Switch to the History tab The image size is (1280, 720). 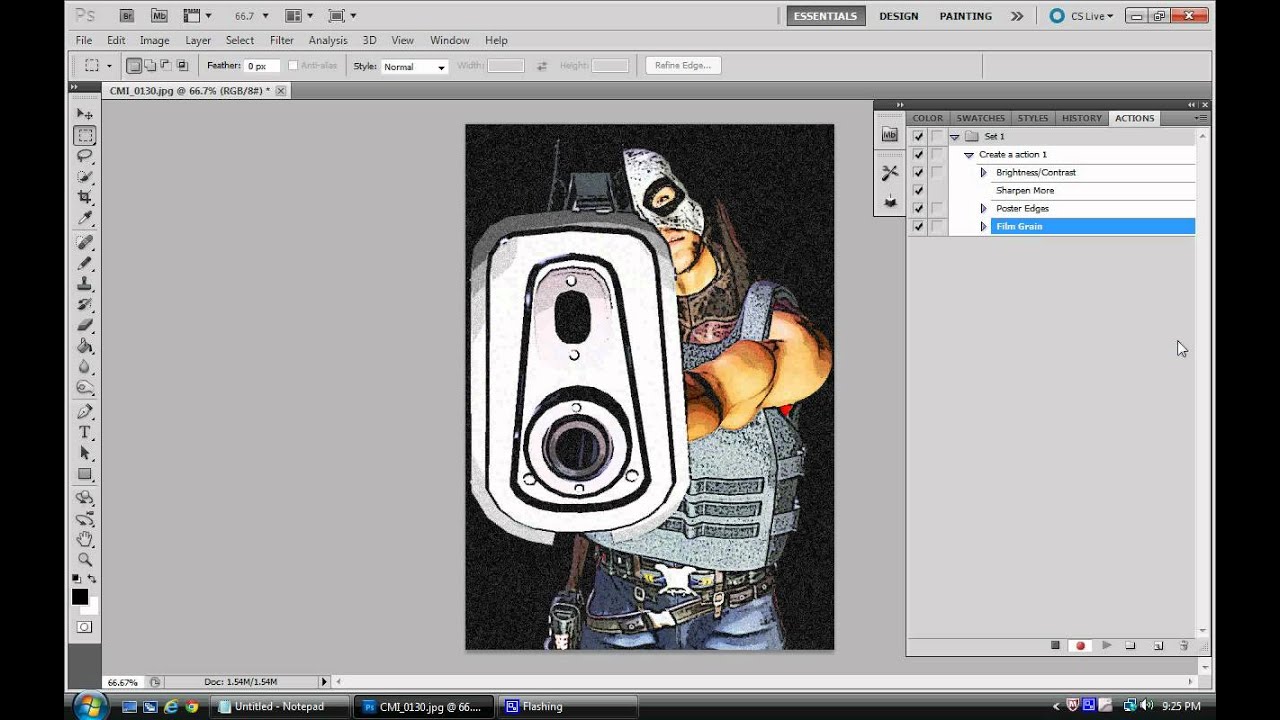coord(1082,118)
